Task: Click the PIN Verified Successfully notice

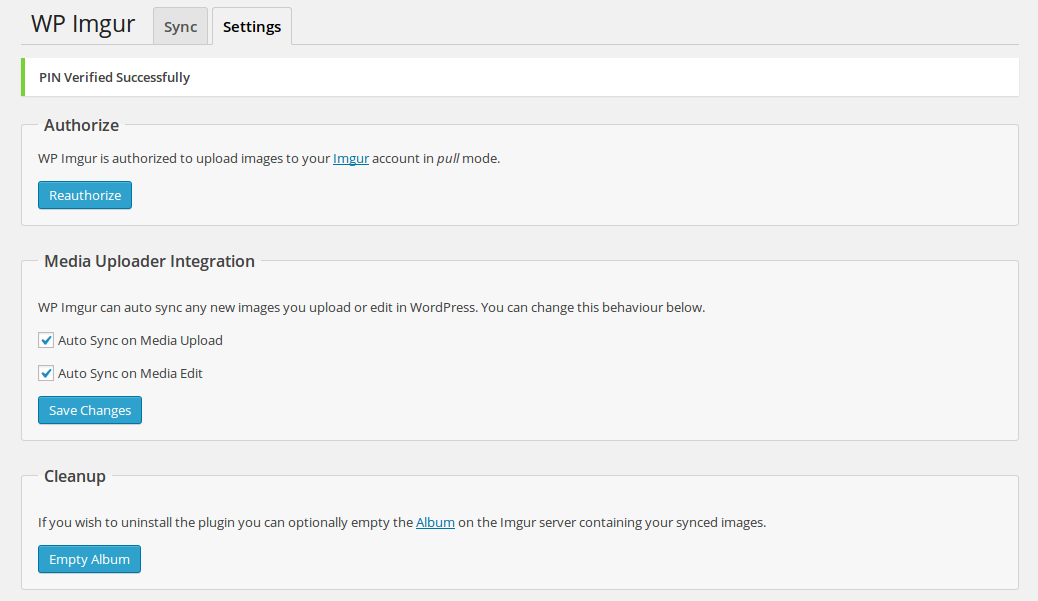Action: tap(520, 77)
